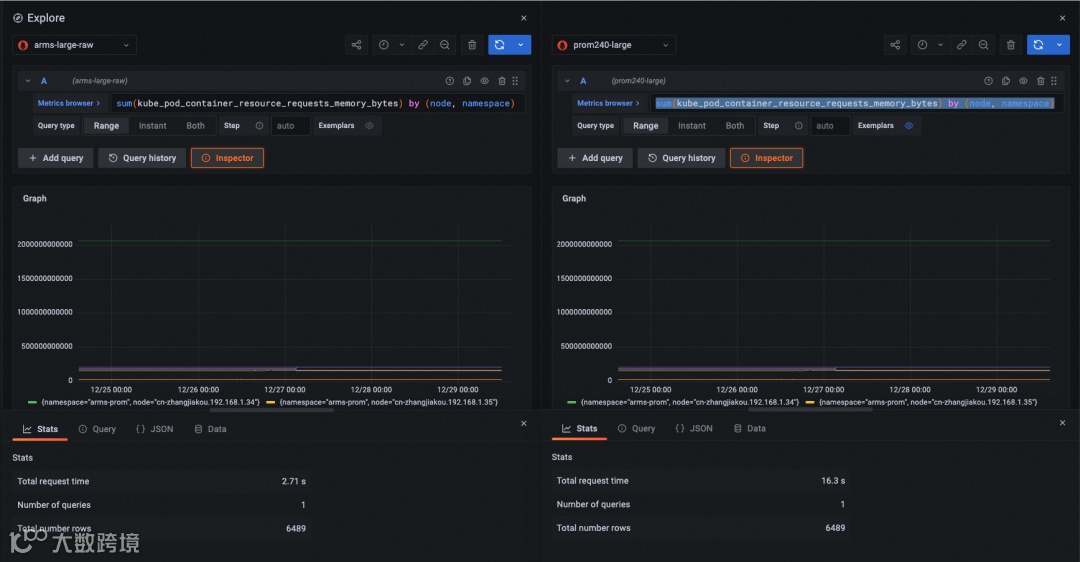
Task: Click Add query button in left pane
Action: 56,158
